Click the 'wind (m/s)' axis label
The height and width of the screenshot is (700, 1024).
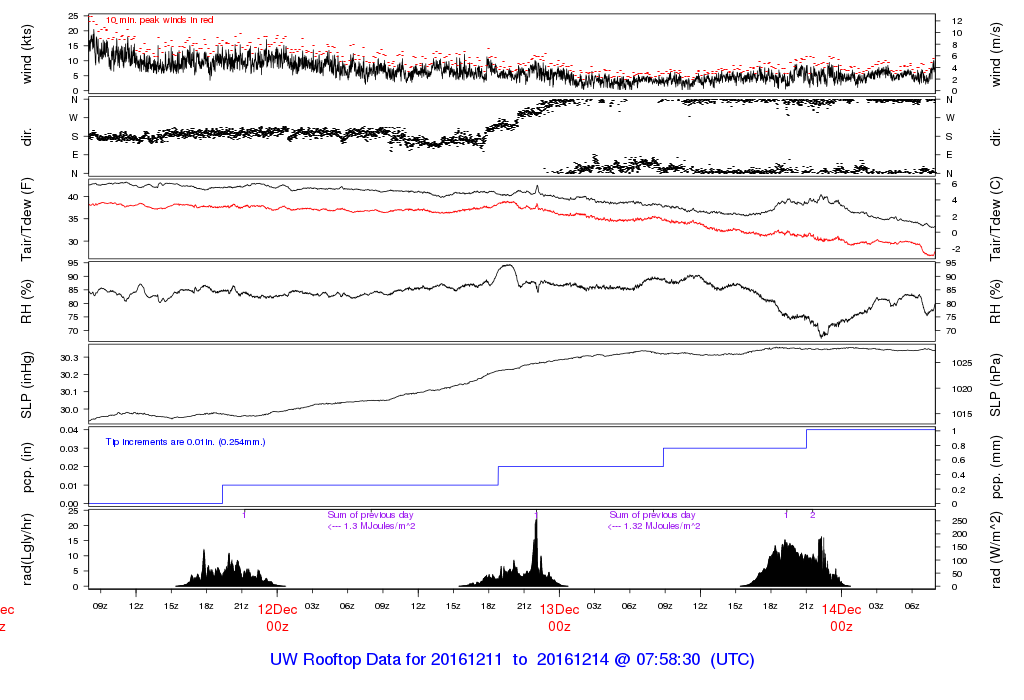(995, 54)
